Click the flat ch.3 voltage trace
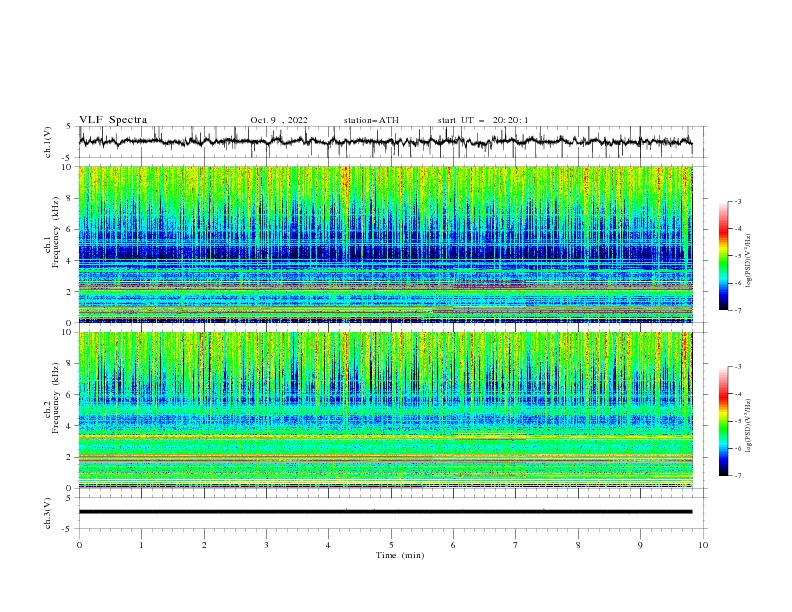Screen dimensions: 792x612 385,512
